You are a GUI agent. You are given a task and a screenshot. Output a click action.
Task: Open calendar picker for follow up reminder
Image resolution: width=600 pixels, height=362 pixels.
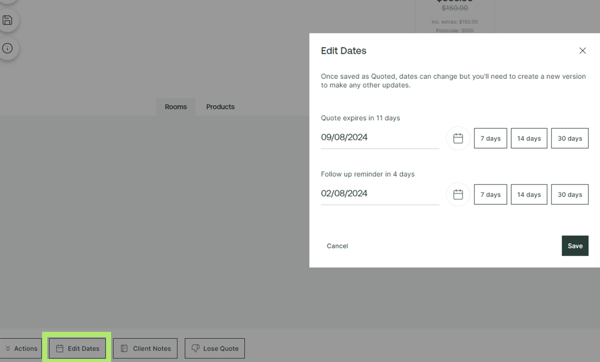(458, 194)
